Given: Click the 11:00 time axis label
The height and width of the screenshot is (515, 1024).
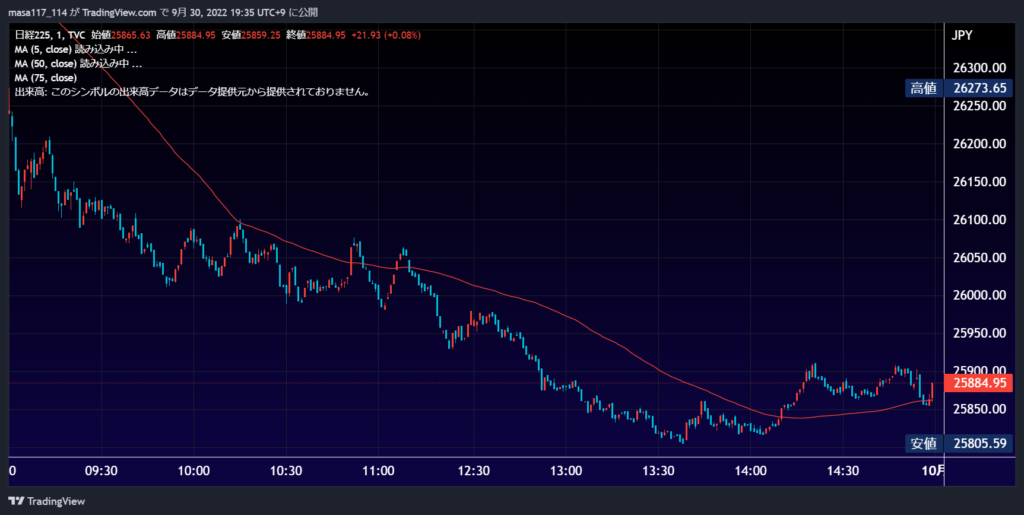Looking at the screenshot, I should (379, 471).
